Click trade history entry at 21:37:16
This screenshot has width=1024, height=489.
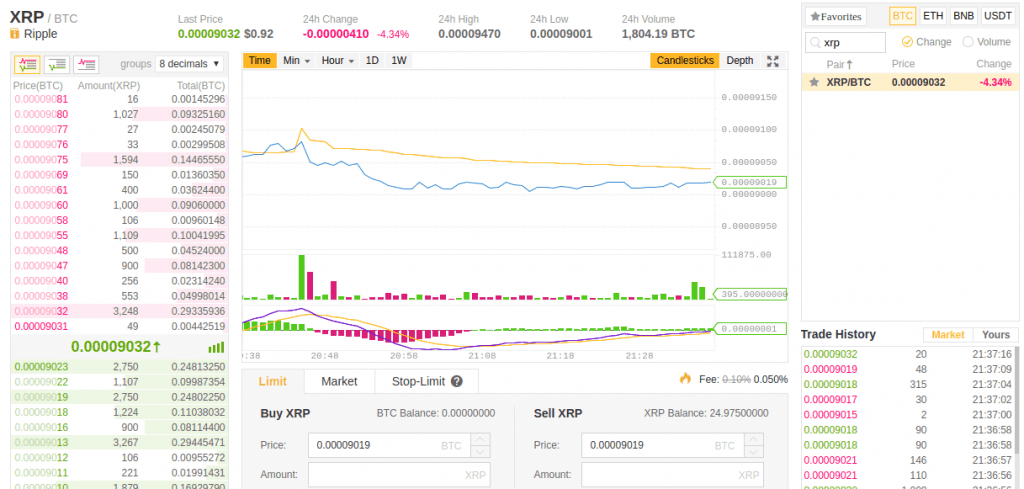908,355
